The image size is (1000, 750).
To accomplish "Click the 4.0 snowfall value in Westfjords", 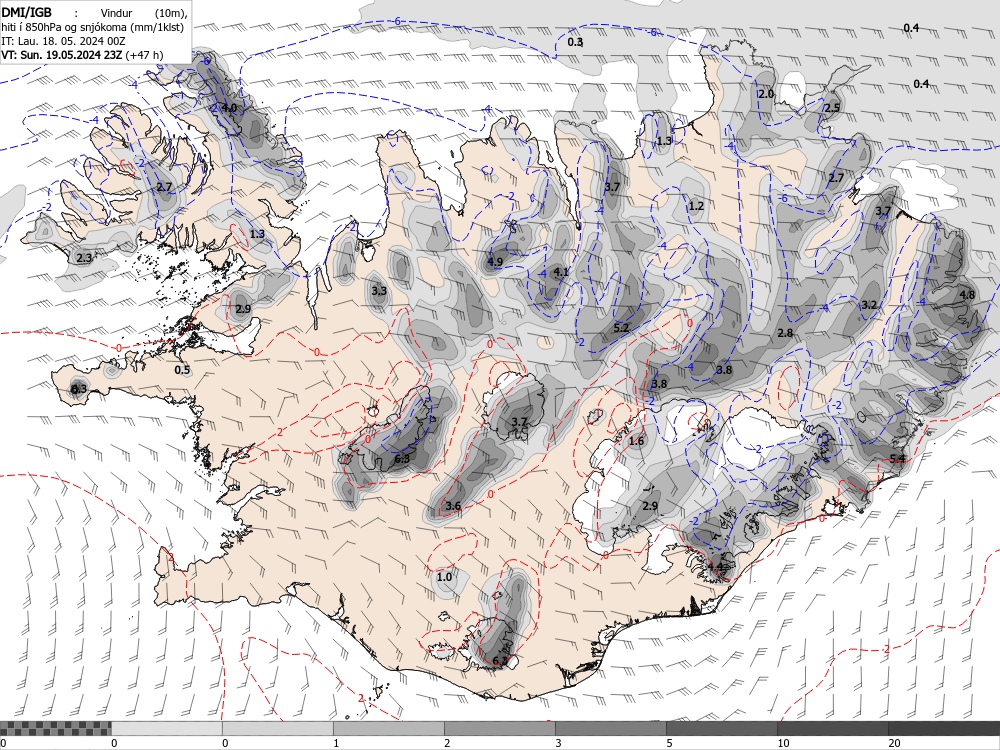I will coord(229,107).
